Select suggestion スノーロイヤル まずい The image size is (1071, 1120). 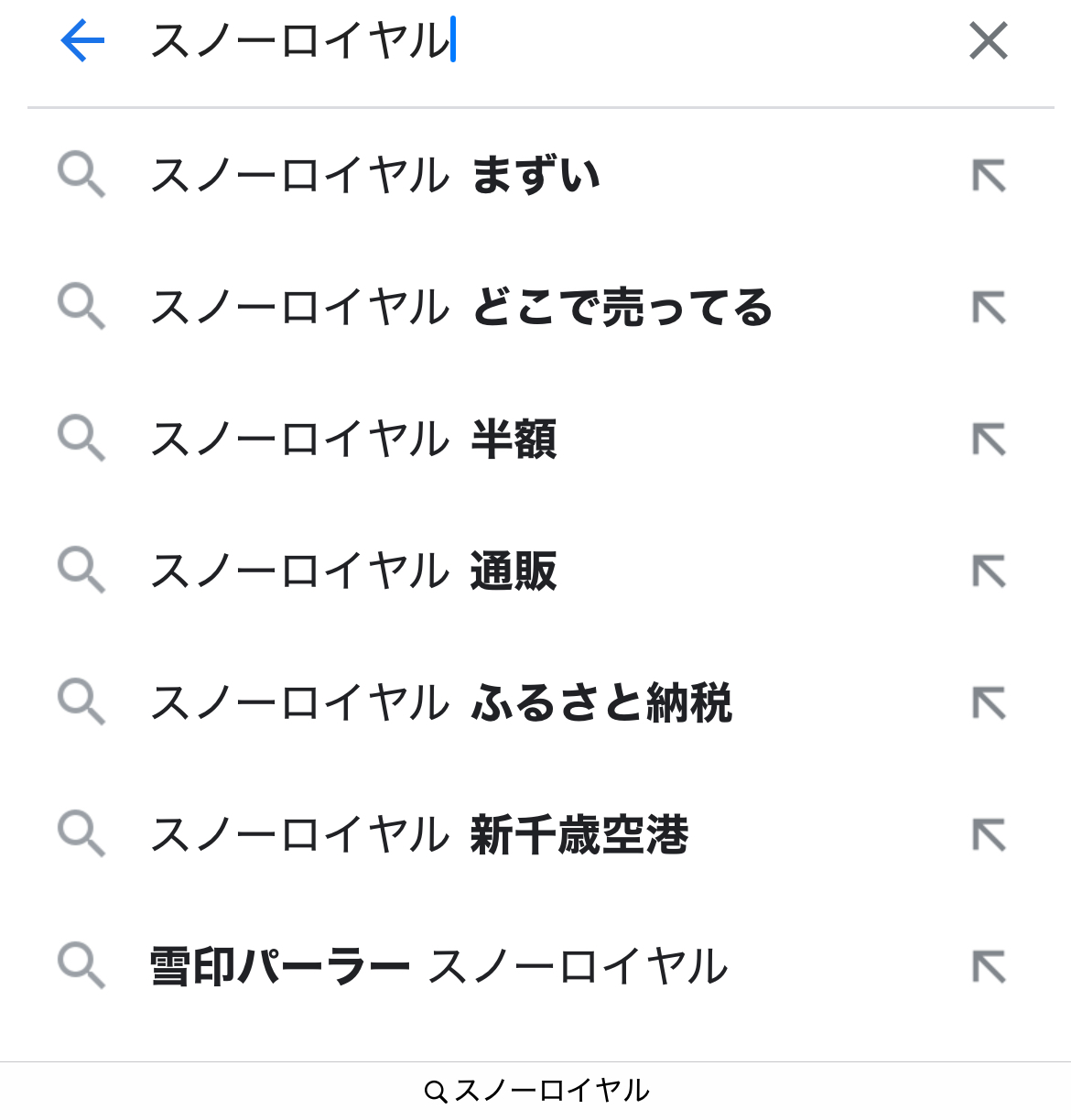point(375,175)
